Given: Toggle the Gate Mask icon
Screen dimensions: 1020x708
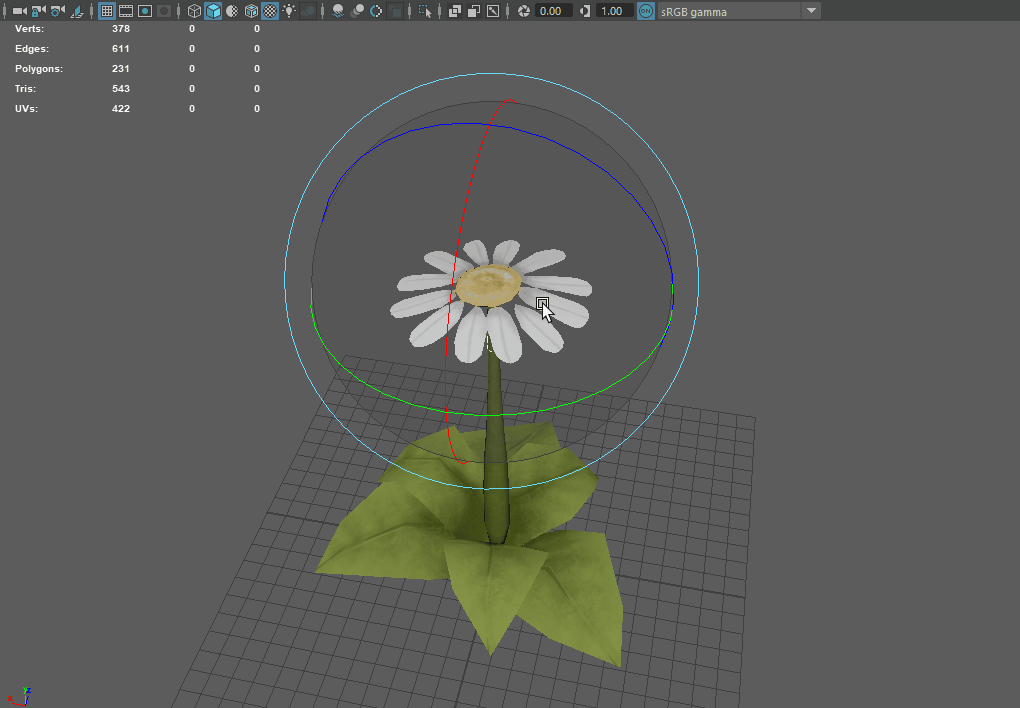Looking at the screenshot, I should pyautogui.click(x=164, y=11).
